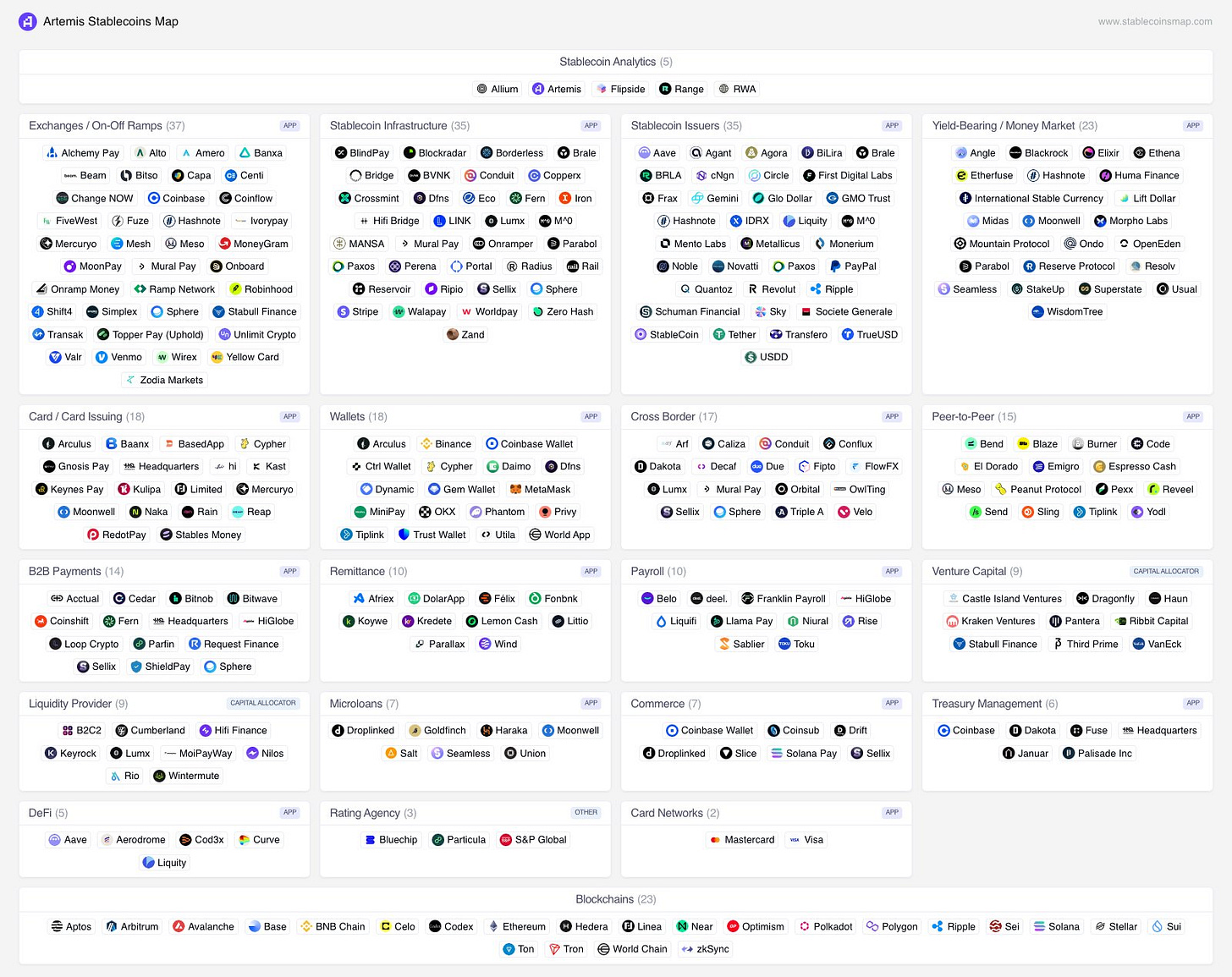1232x977 pixels.
Task: Click the Espresso Cash chip
Action: (1135, 467)
